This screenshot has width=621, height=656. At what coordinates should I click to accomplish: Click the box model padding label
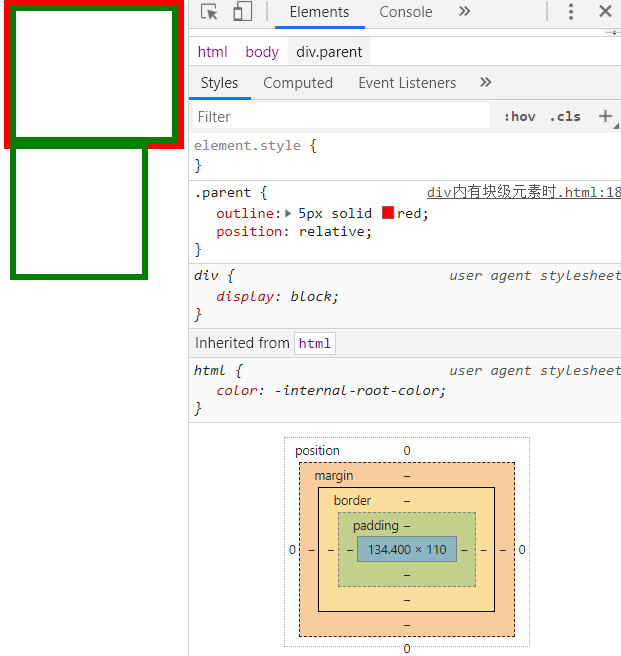375,525
